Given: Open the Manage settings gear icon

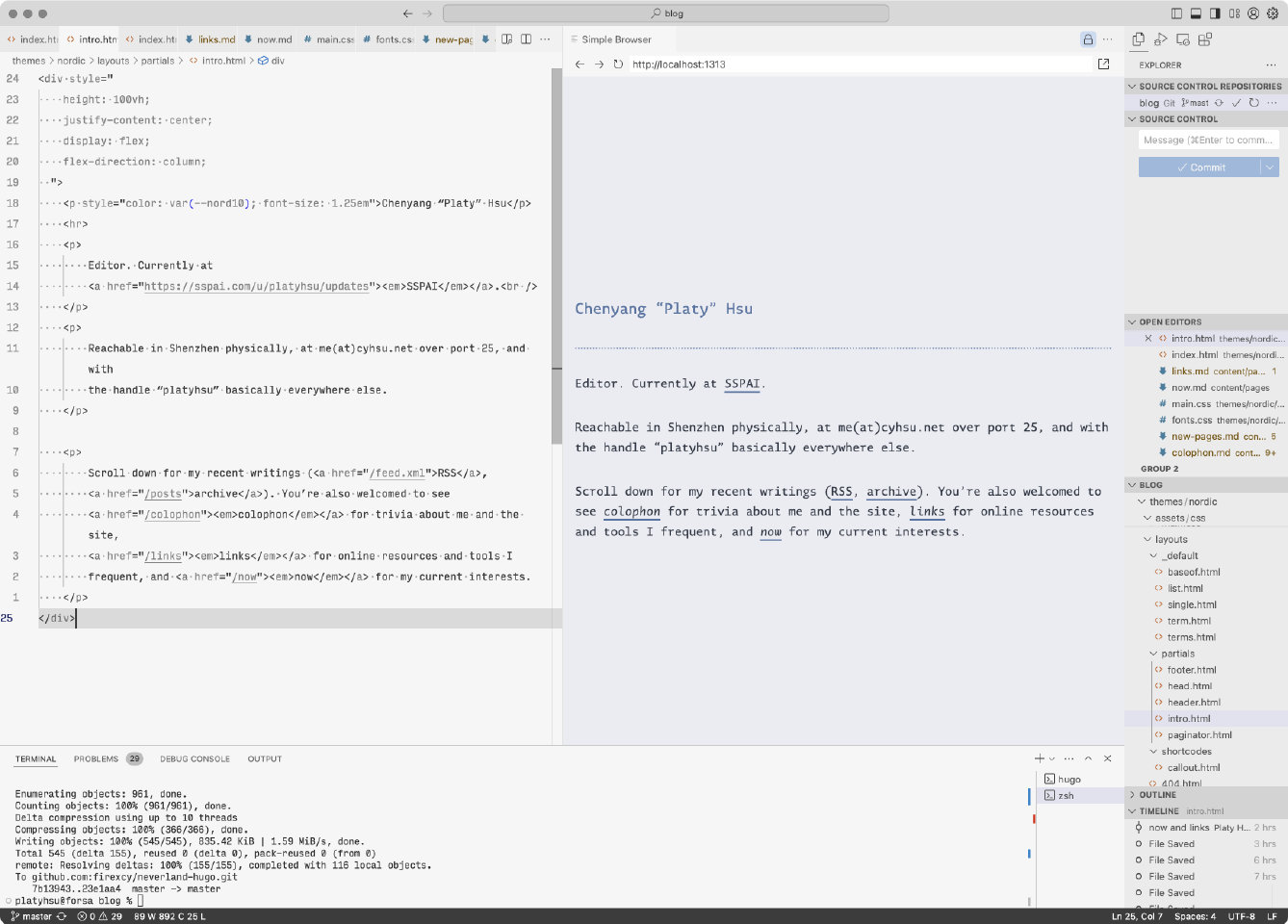Looking at the screenshot, I should pos(1273,13).
